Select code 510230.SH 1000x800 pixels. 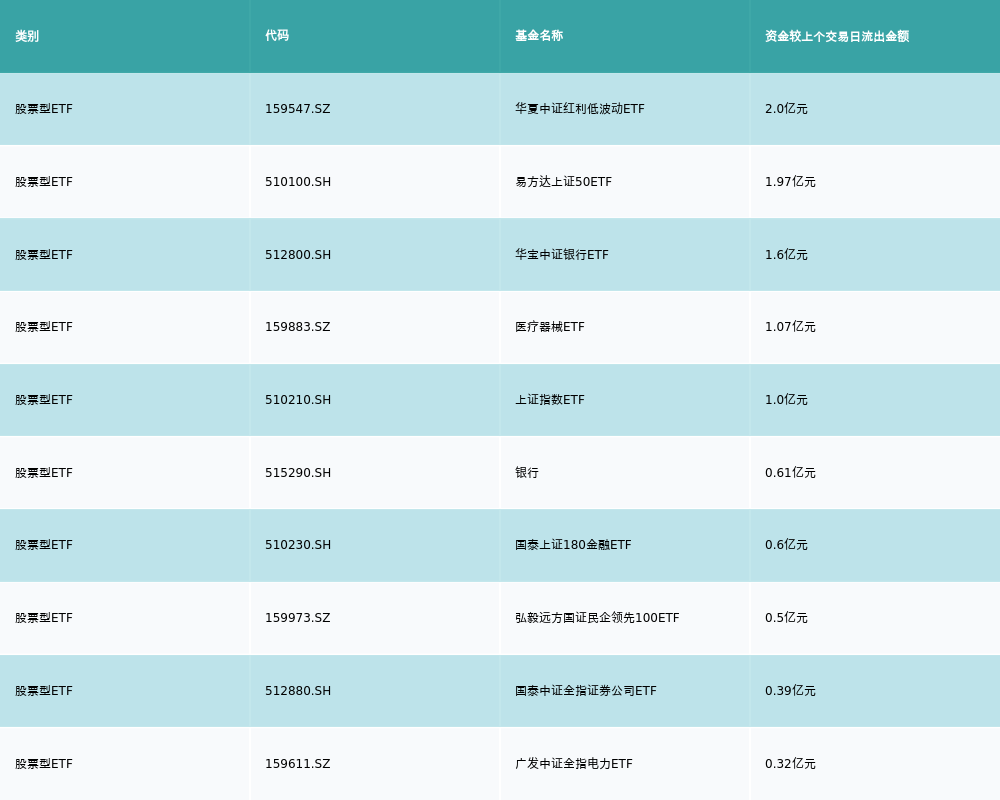pos(297,545)
